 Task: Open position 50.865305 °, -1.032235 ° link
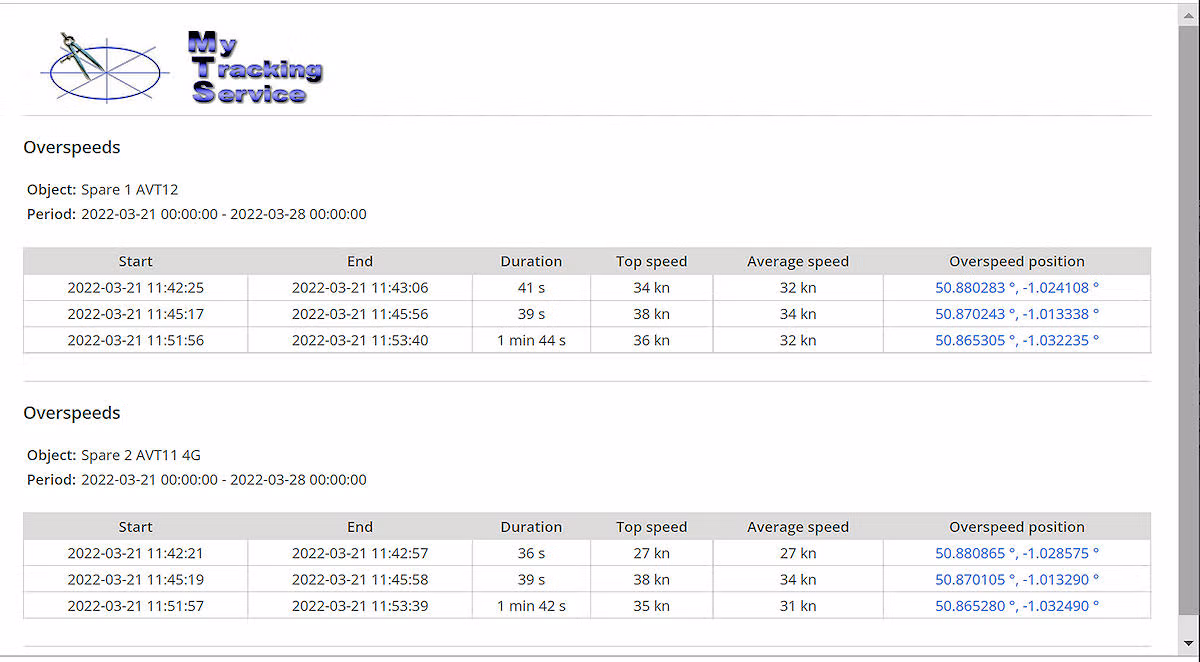pyautogui.click(x=1017, y=340)
